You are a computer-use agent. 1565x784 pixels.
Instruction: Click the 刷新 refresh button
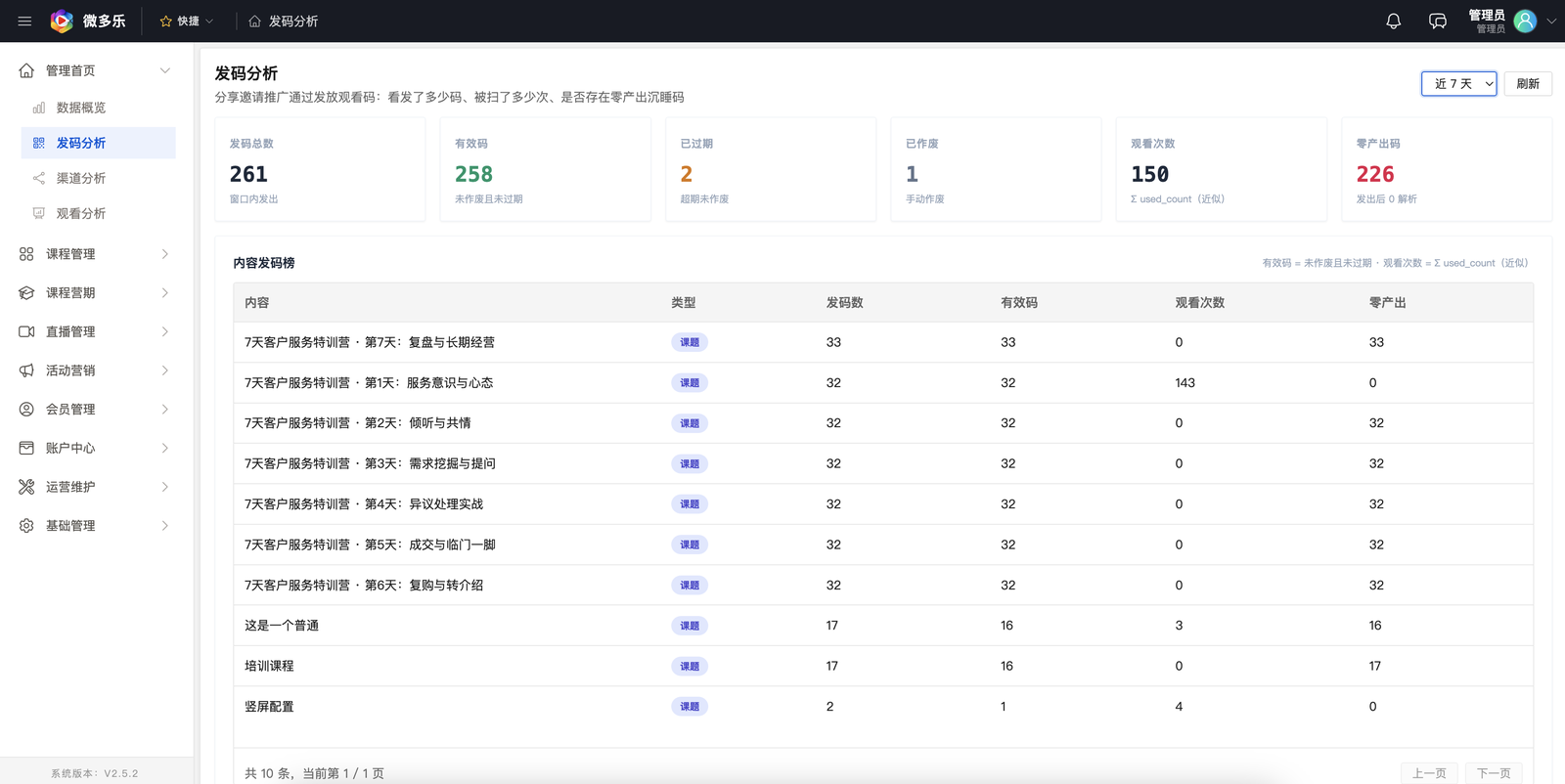[x=1528, y=84]
